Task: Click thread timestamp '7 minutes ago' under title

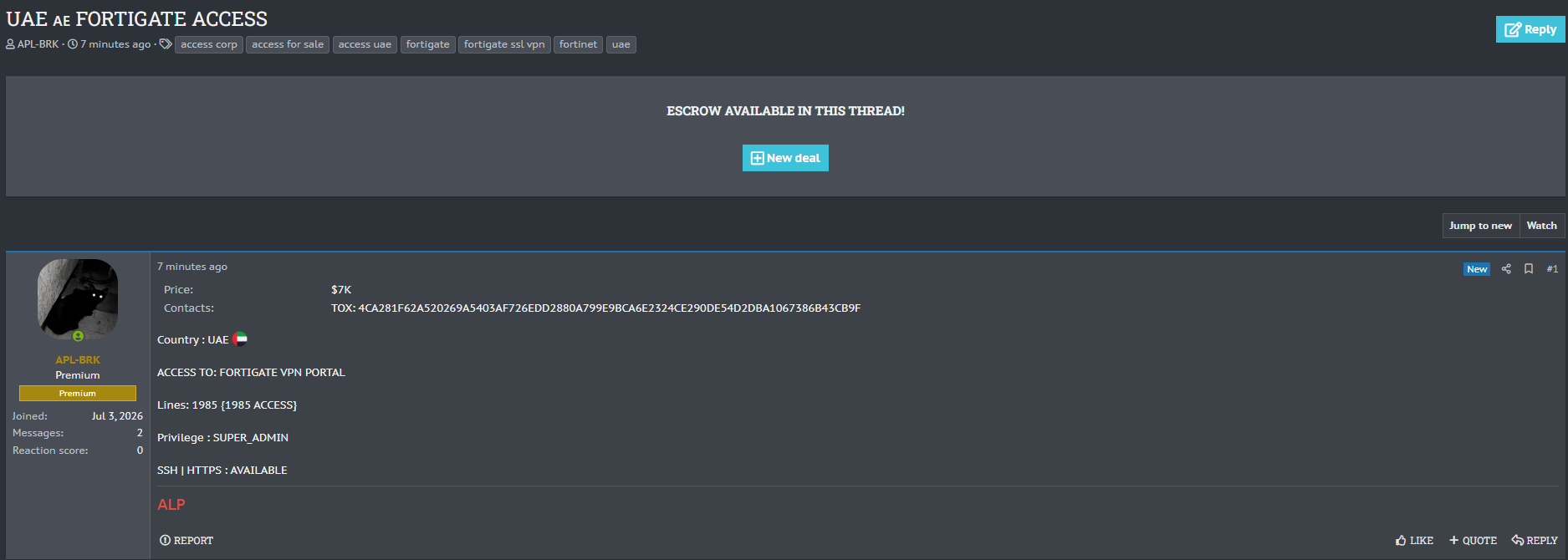Action: click(x=115, y=44)
